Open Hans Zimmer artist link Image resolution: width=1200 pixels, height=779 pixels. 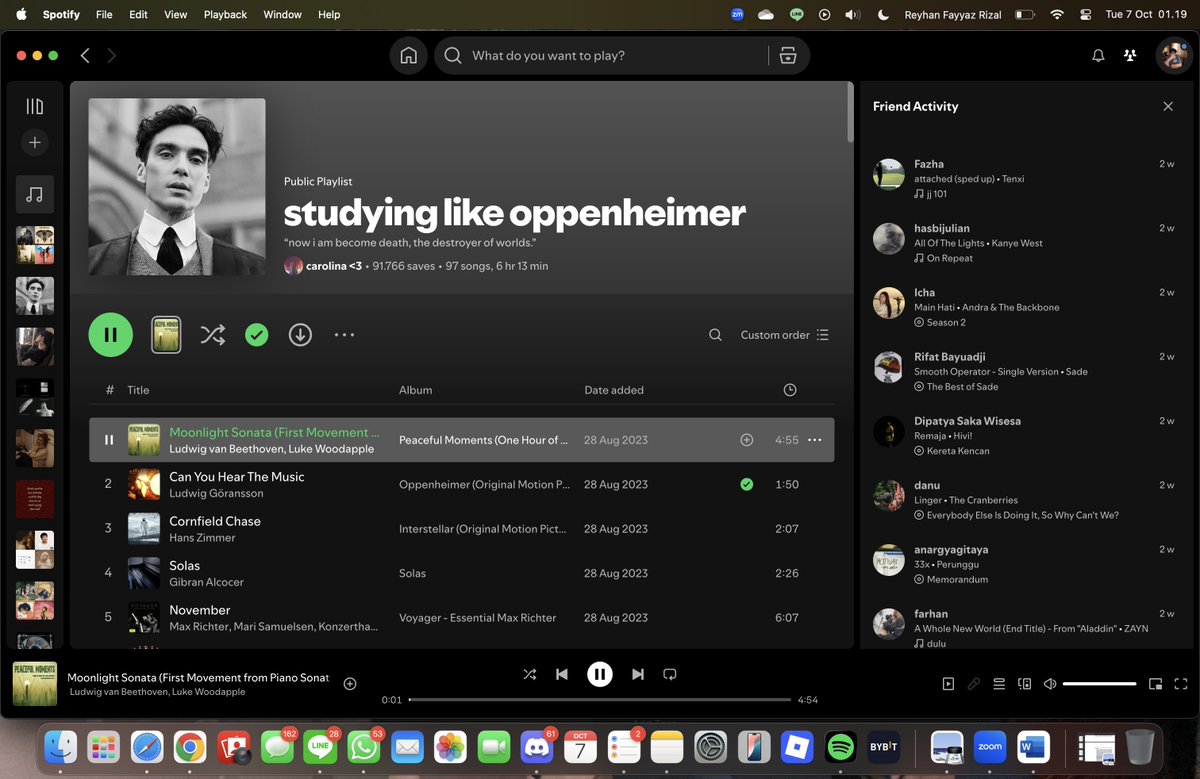(202, 538)
